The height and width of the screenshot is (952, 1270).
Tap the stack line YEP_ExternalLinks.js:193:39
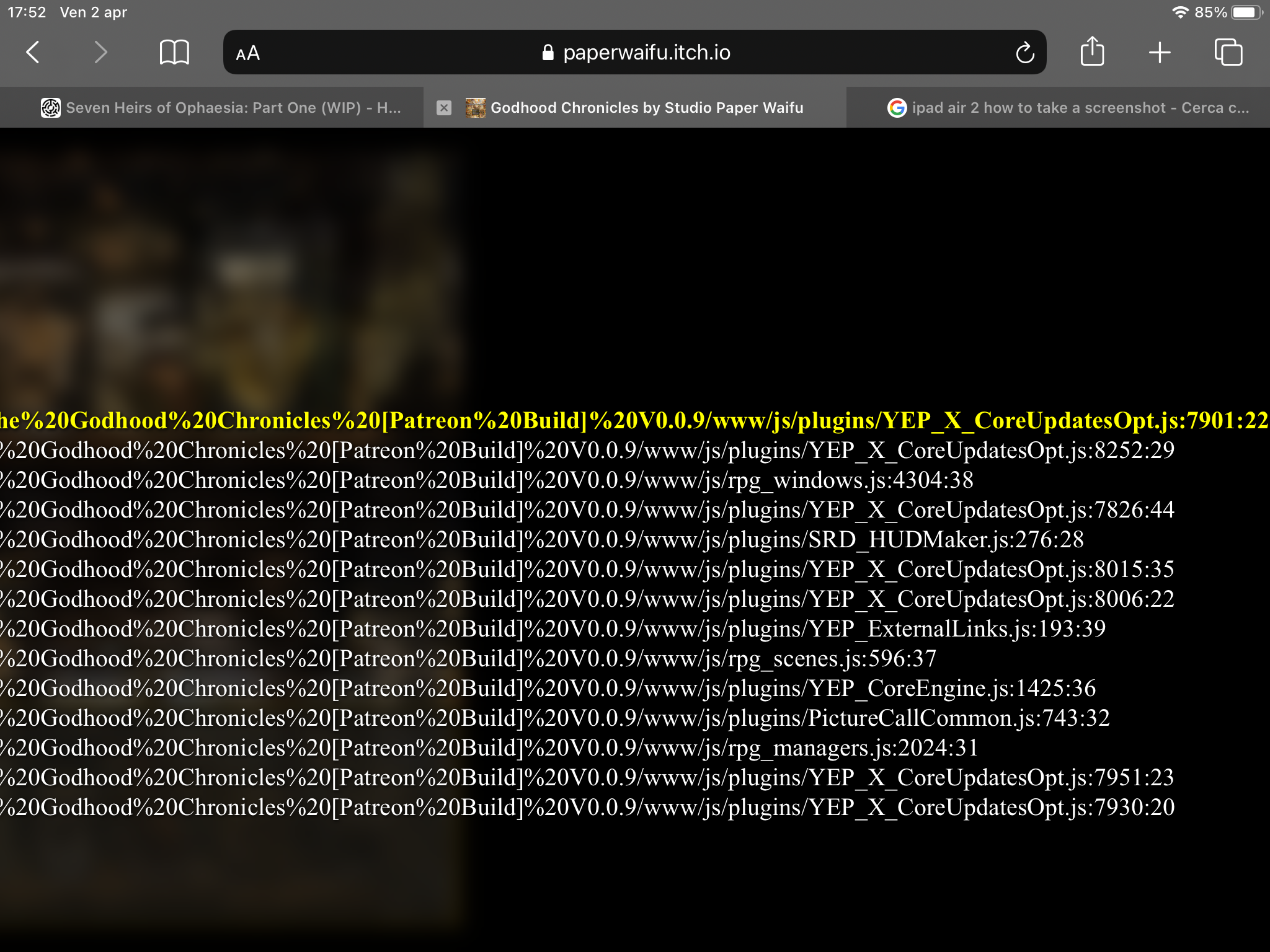(553, 629)
